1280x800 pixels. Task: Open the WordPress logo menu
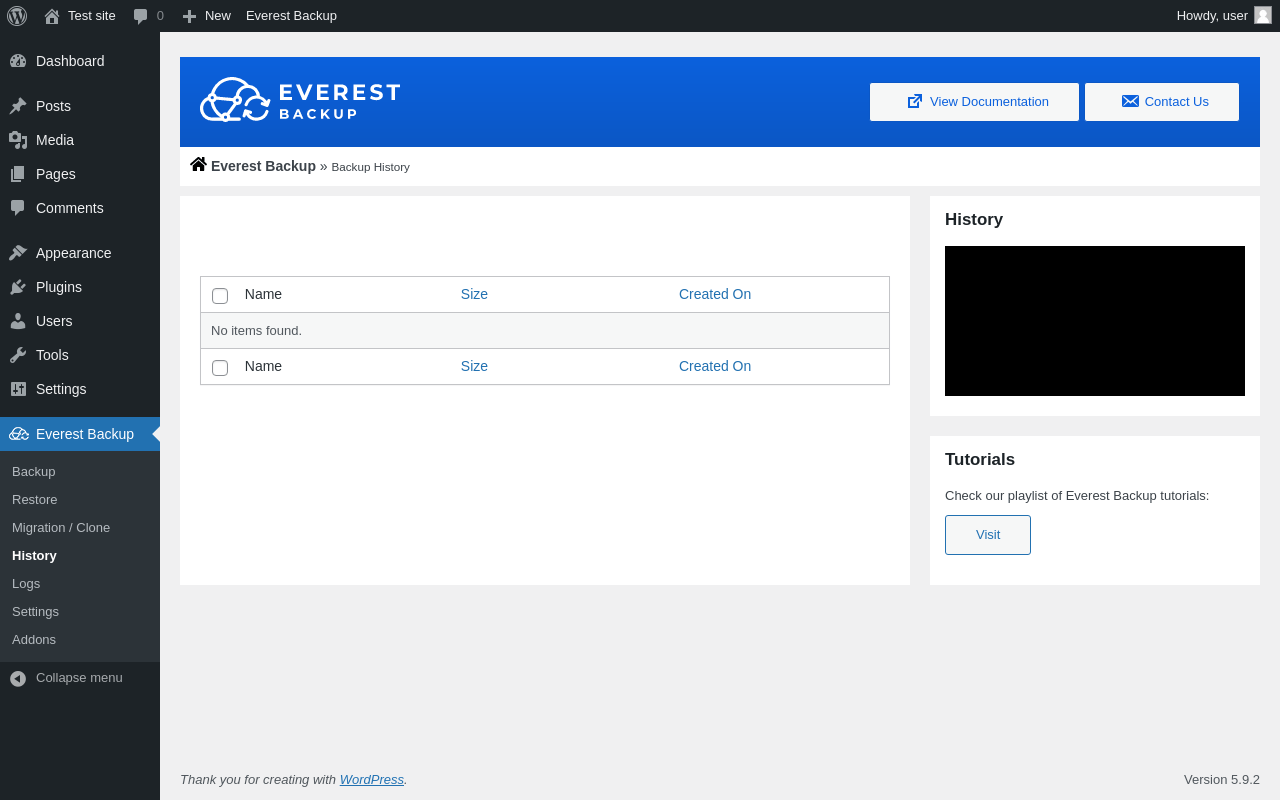[x=17, y=16]
